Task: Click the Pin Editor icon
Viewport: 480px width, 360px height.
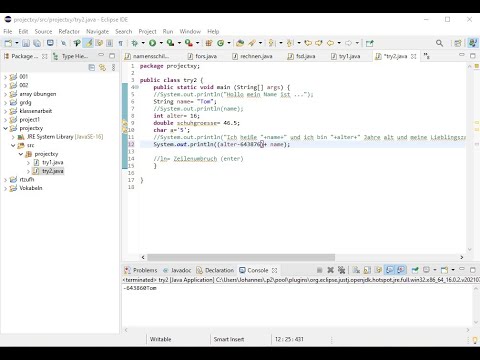Action: tap(369, 43)
